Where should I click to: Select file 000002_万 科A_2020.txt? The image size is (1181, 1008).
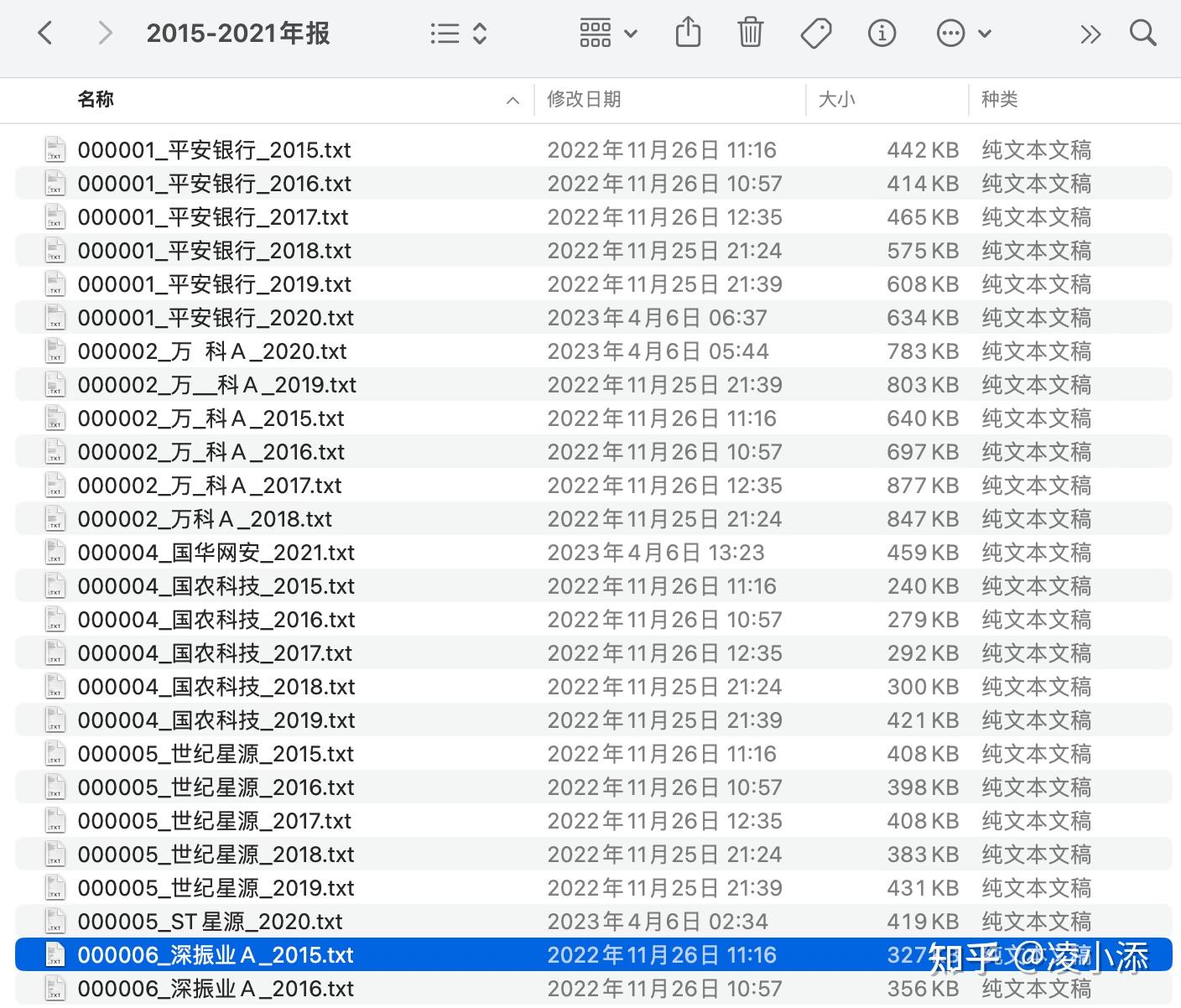[x=594, y=351]
